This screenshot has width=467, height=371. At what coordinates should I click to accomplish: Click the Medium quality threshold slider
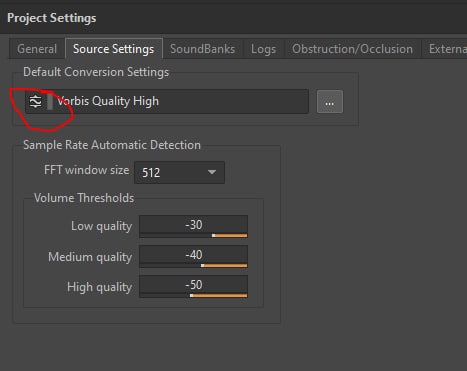tap(193, 266)
